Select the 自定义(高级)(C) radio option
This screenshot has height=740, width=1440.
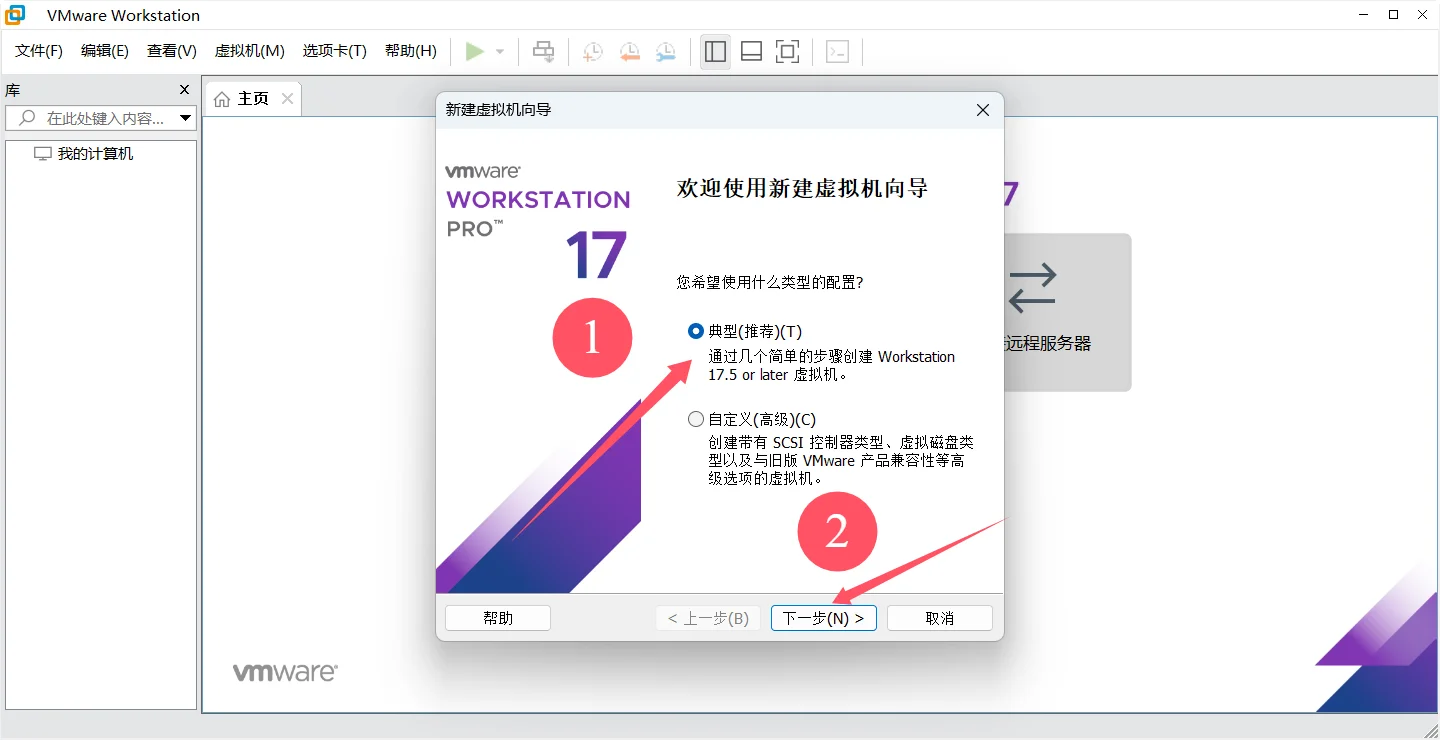(x=696, y=420)
